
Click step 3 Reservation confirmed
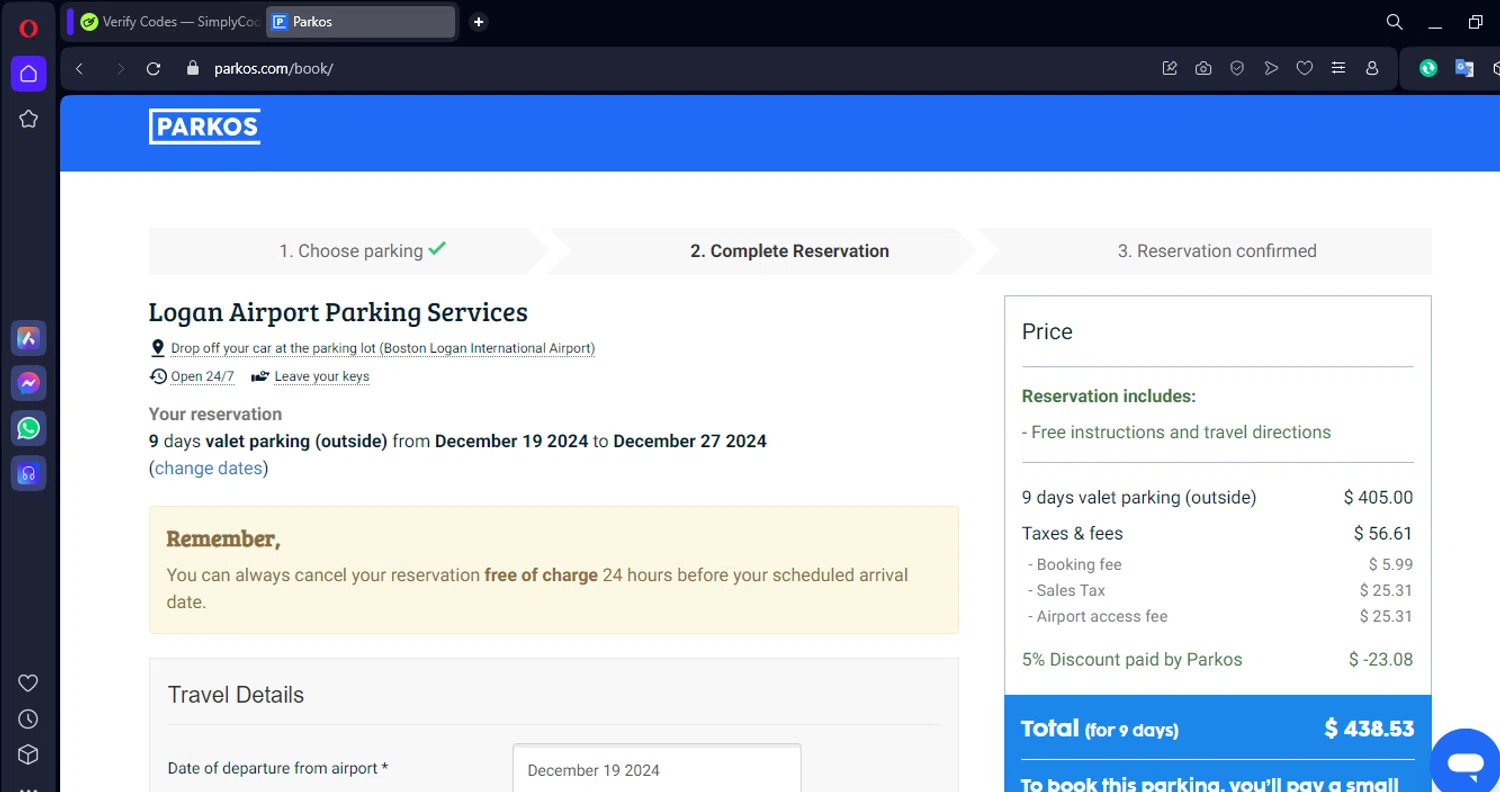coord(1217,251)
